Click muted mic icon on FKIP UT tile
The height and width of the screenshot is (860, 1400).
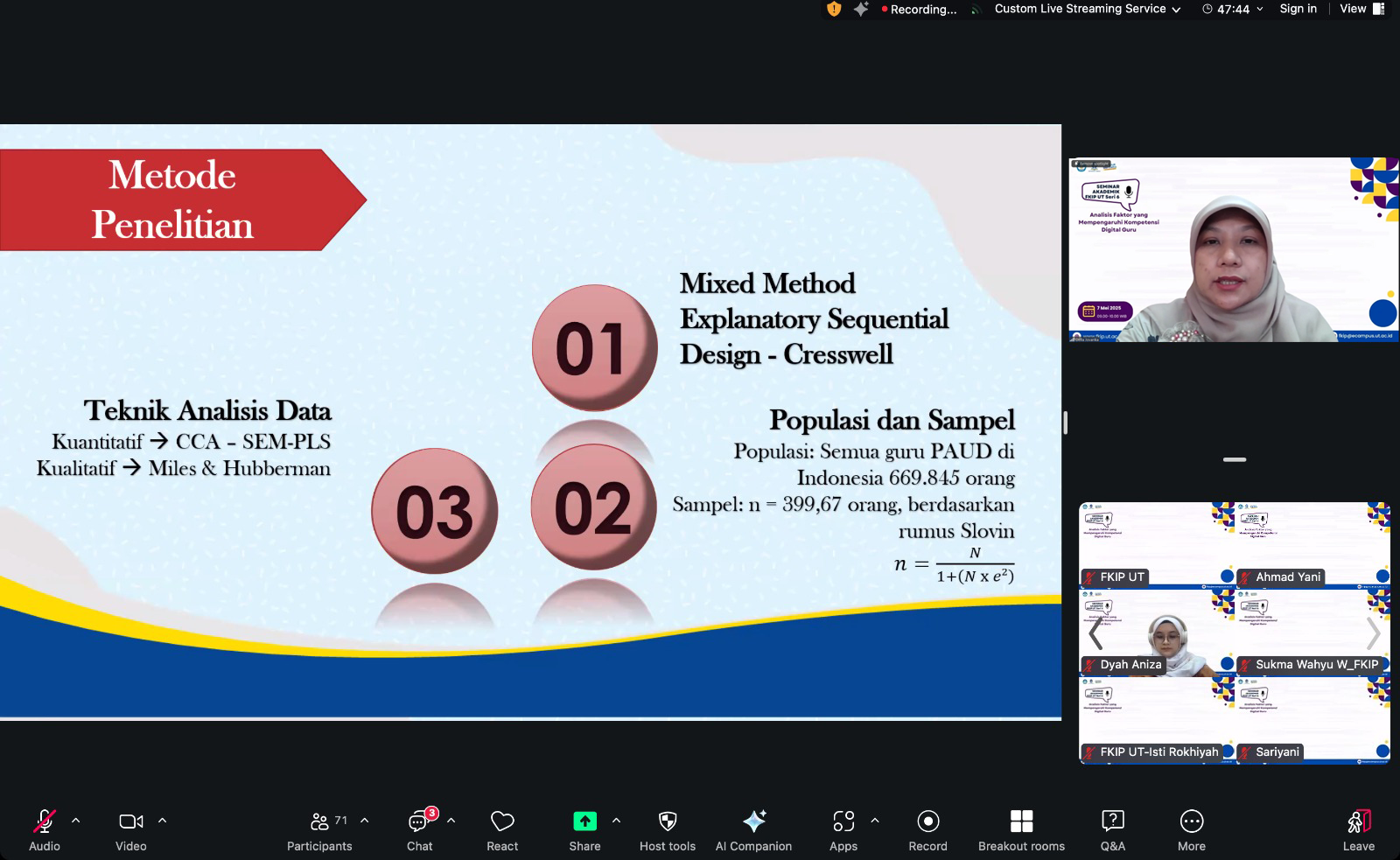[x=1090, y=577]
